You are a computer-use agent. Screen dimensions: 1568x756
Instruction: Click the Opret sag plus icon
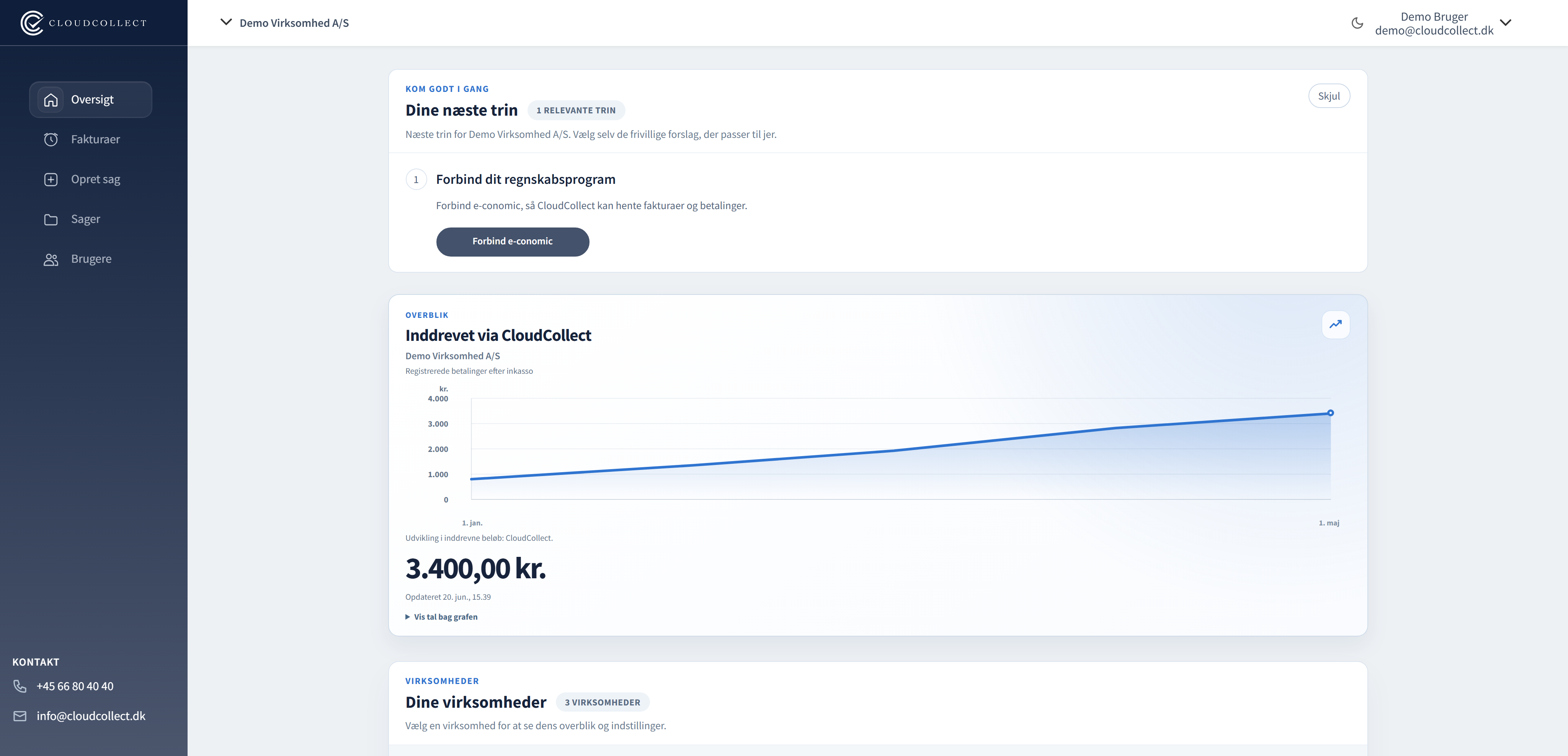51,180
